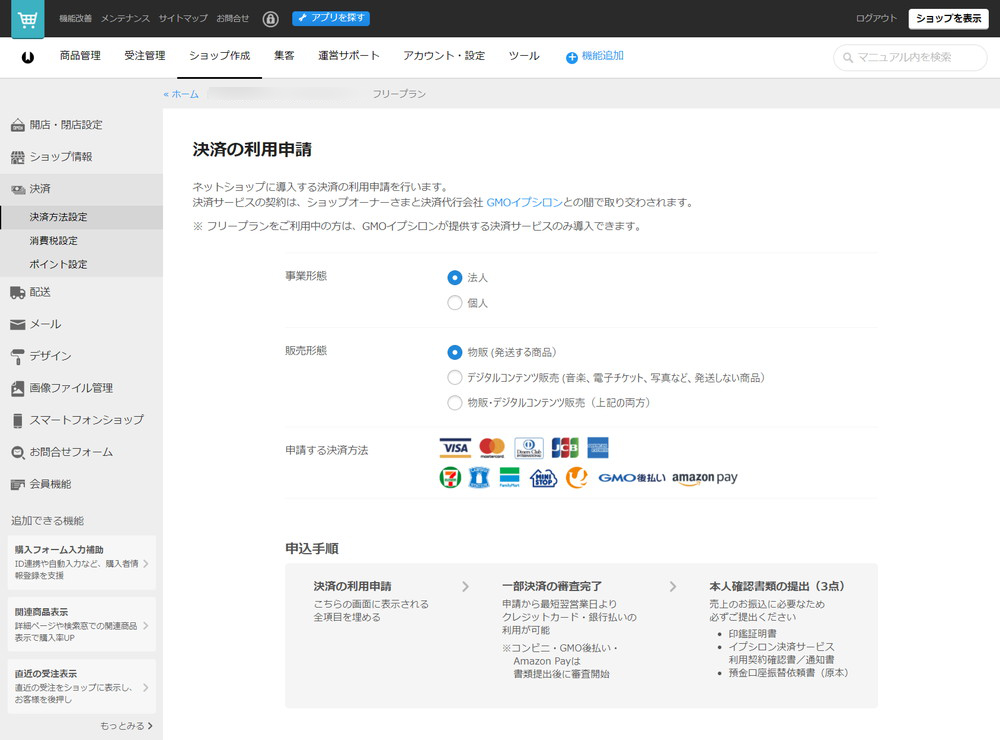Click the Diners Club logo
The width and height of the screenshot is (1000, 740).
(529, 448)
